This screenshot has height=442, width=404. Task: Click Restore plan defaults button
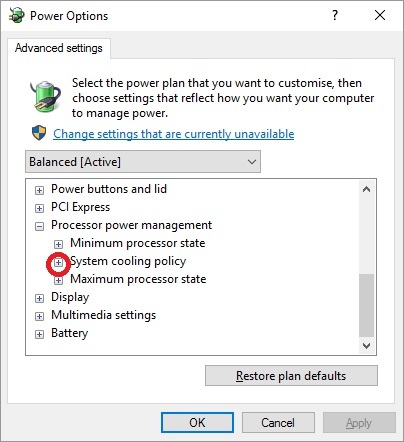[x=291, y=376]
